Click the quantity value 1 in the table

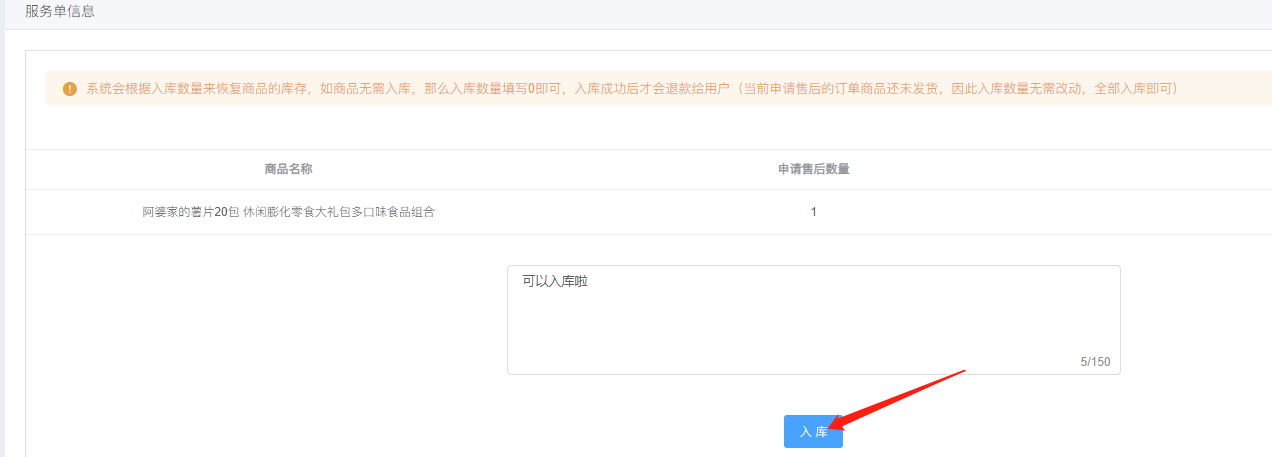click(x=814, y=212)
